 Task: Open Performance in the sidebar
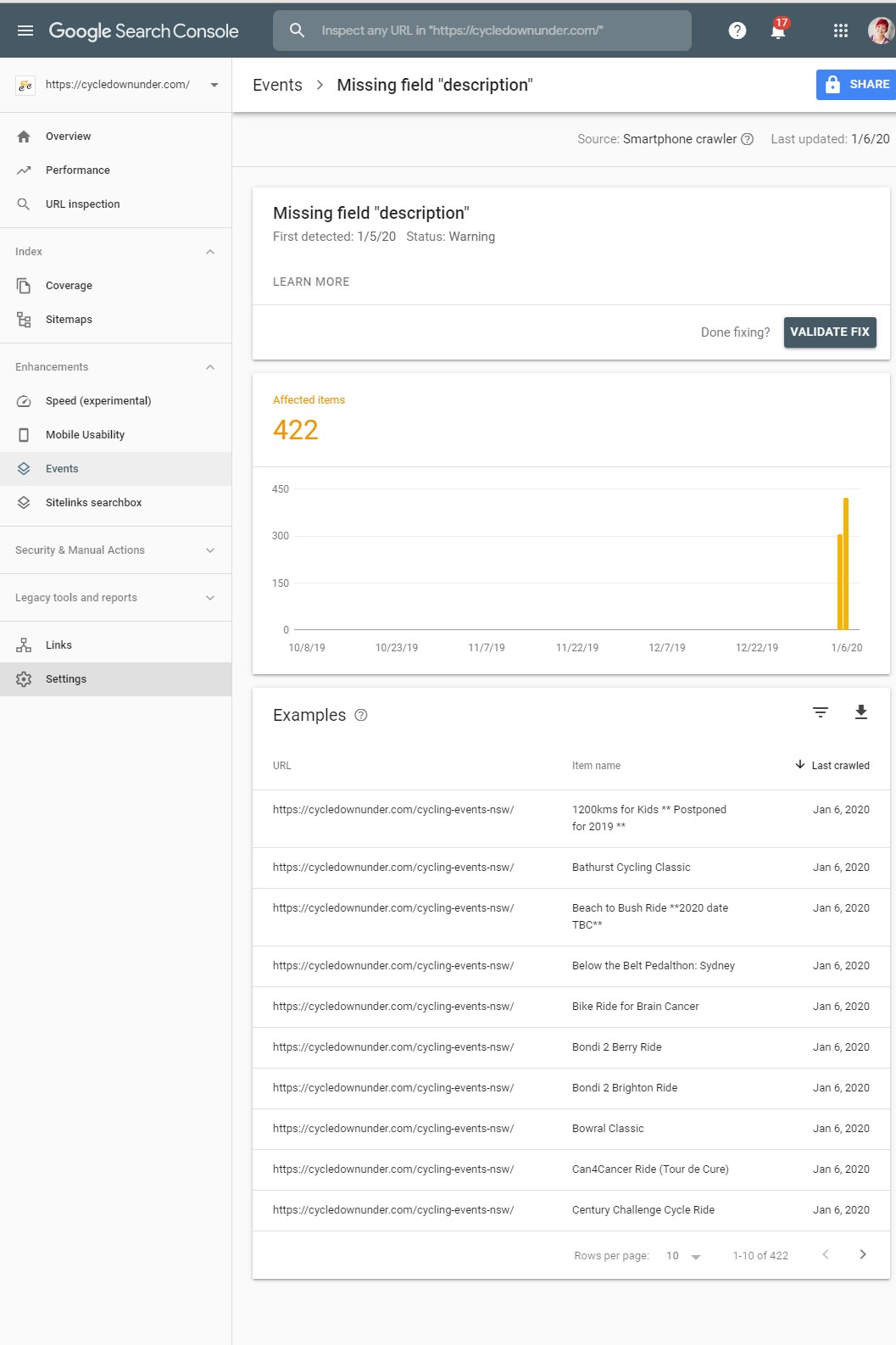pos(77,170)
